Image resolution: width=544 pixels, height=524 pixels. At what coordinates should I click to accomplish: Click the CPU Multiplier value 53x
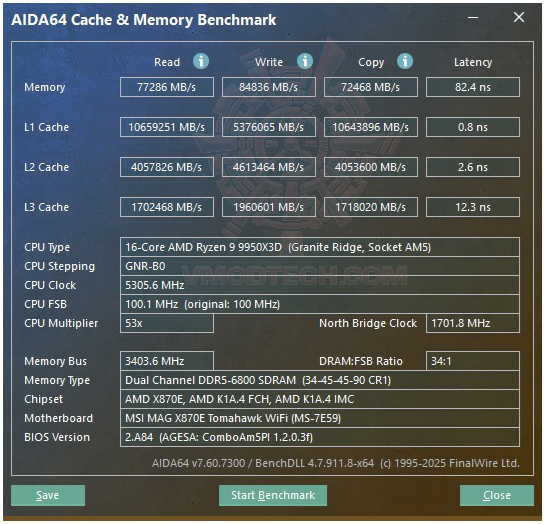(x=167, y=323)
